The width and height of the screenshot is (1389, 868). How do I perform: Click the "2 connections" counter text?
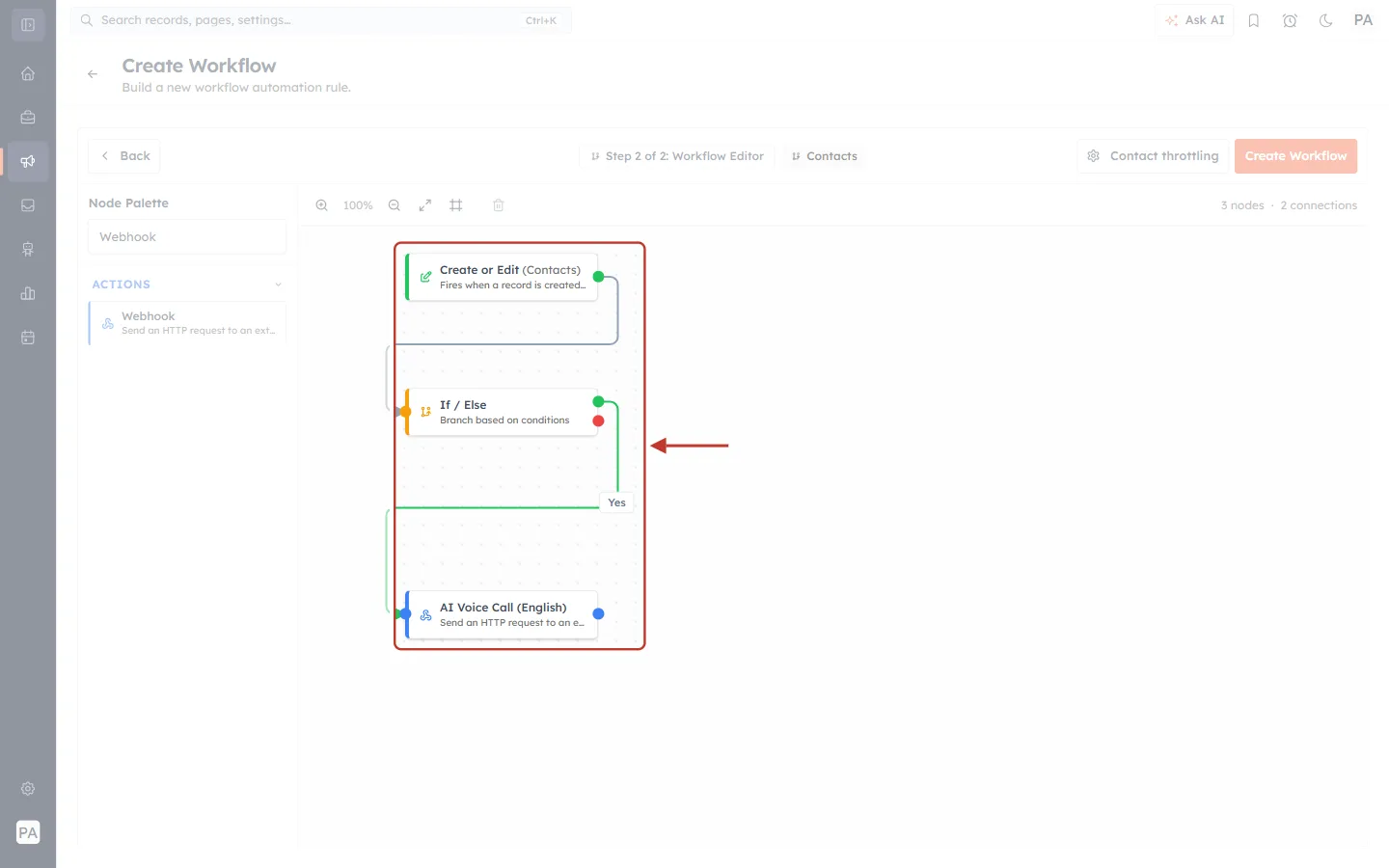[1319, 205]
